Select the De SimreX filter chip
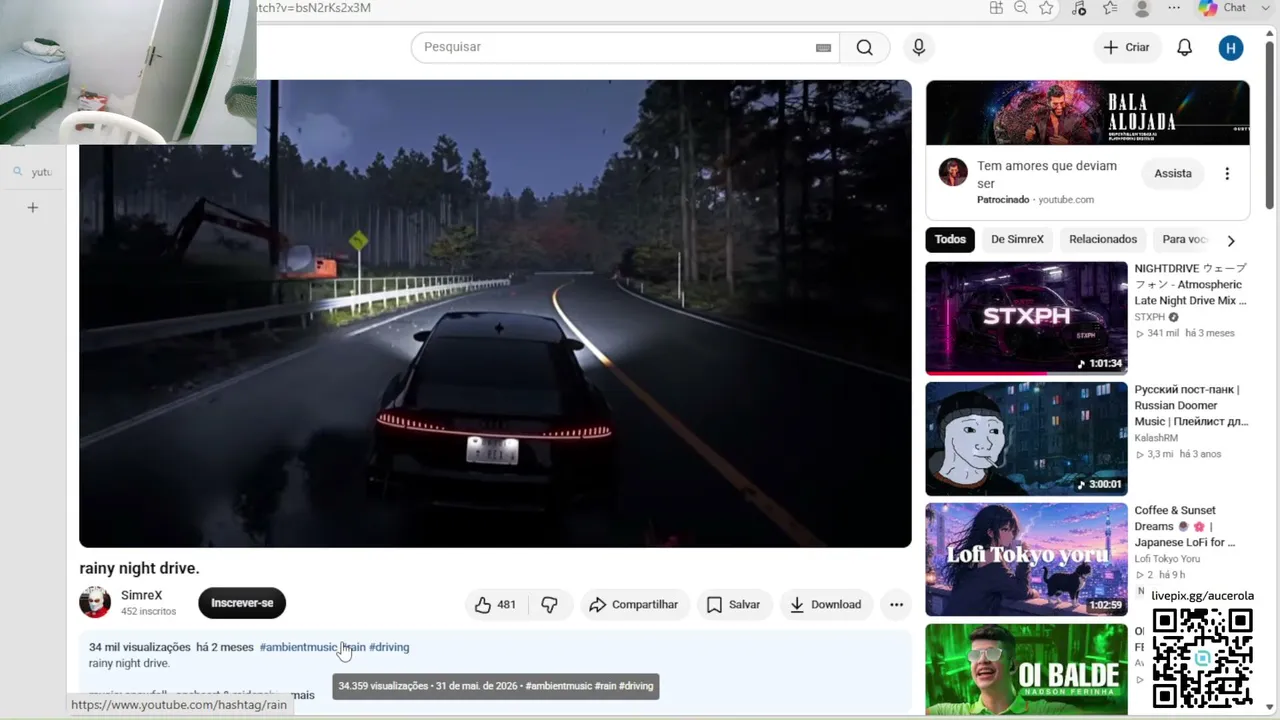The height and width of the screenshot is (720, 1280). point(1017,239)
